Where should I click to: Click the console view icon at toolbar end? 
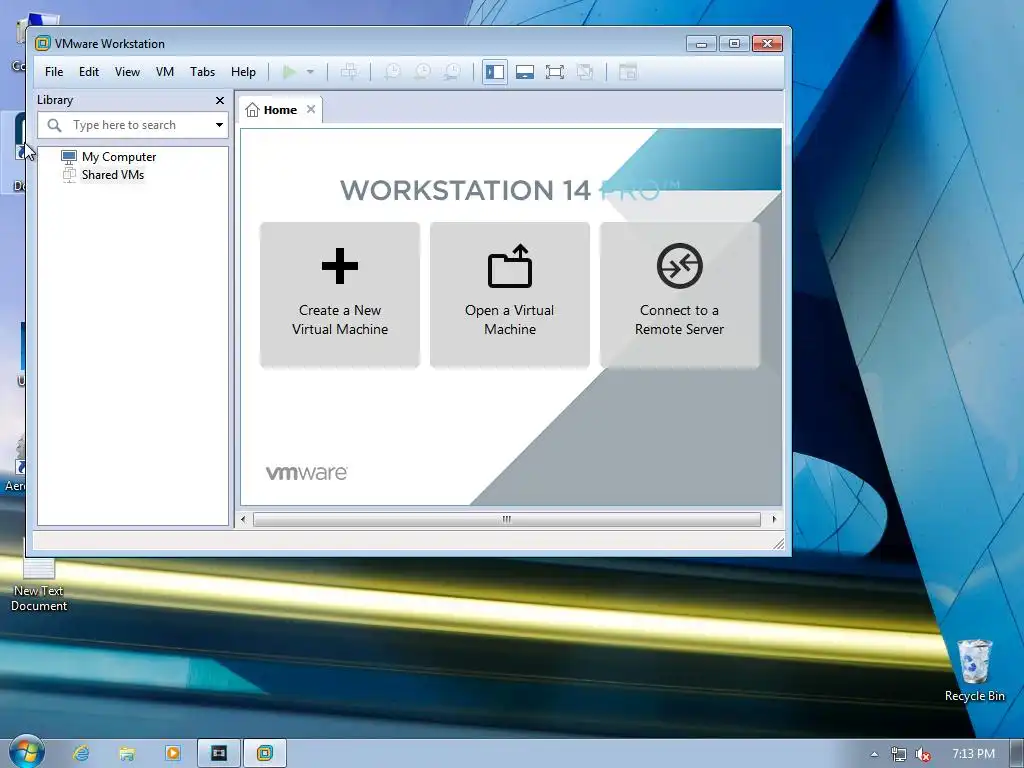pyautogui.click(x=628, y=72)
